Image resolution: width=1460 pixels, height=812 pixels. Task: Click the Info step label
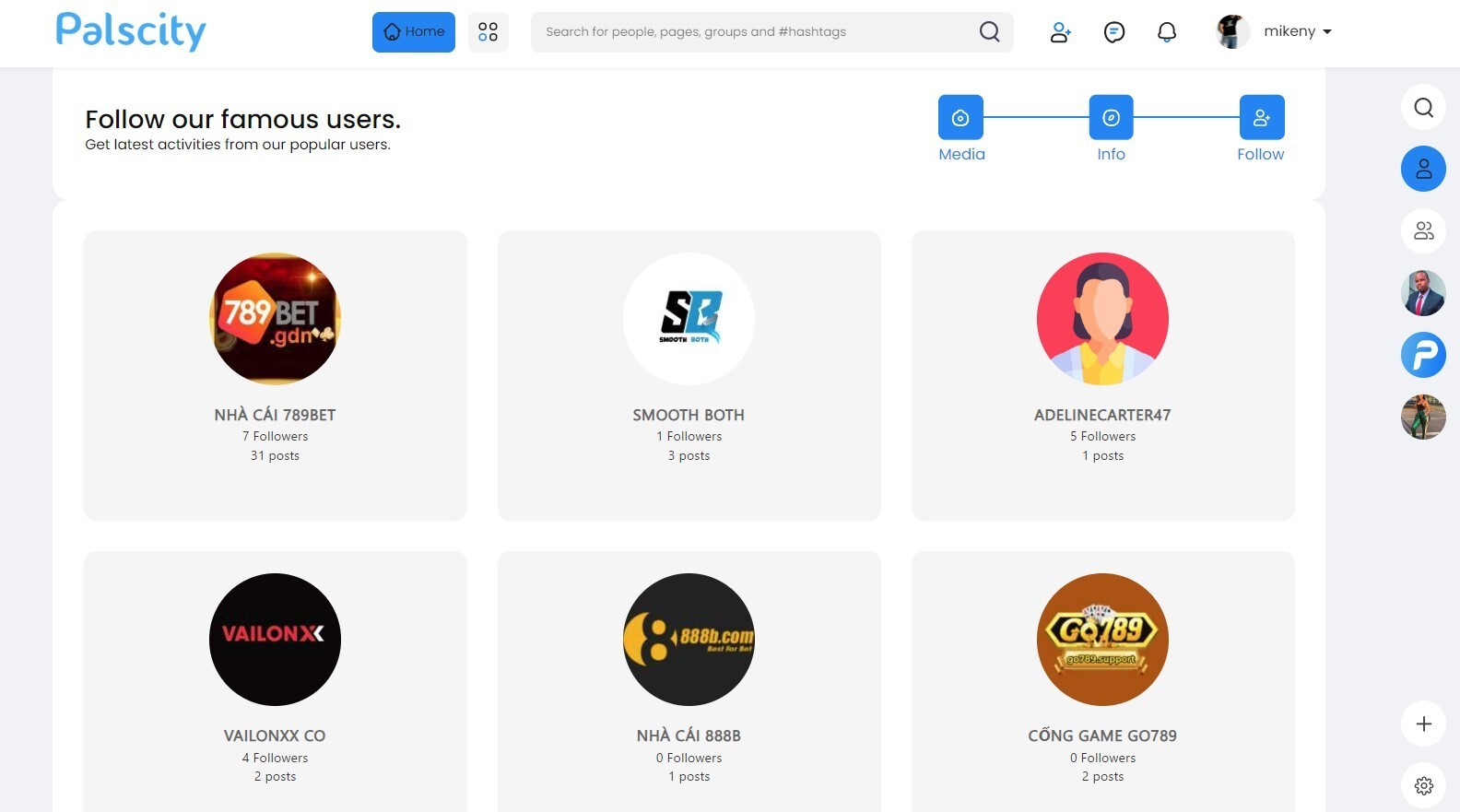click(1112, 154)
